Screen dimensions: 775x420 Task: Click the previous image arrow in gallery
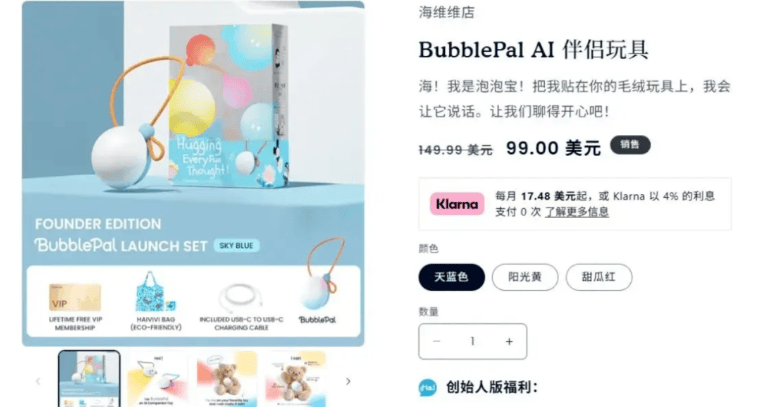point(38,381)
